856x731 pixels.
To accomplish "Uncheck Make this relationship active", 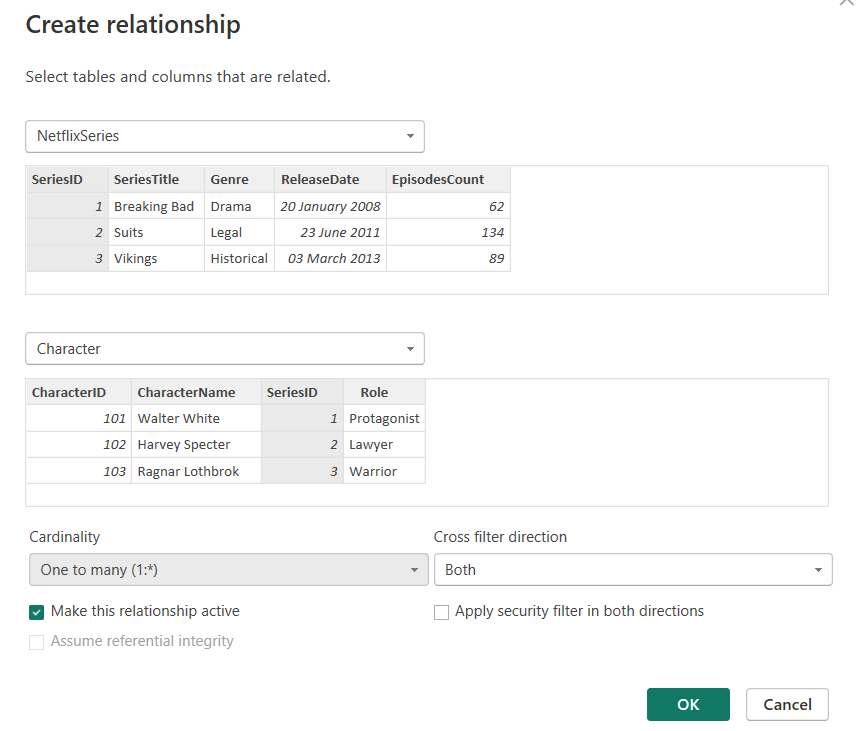I will coord(37,612).
